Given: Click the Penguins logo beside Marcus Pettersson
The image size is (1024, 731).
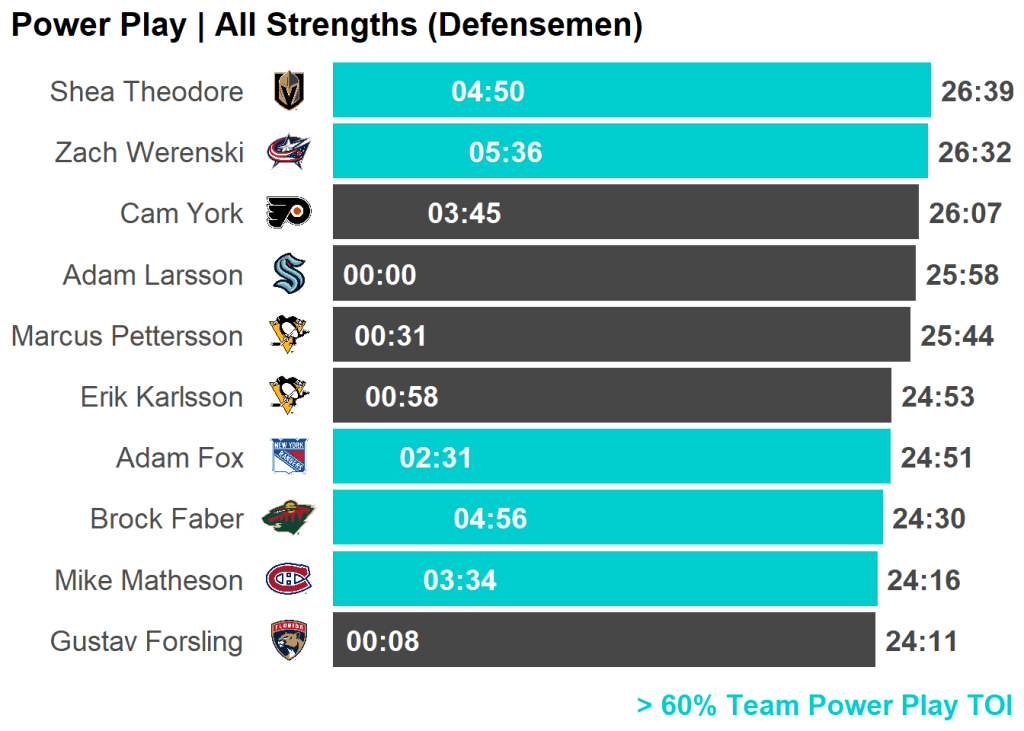Looking at the screenshot, I should click(x=288, y=335).
